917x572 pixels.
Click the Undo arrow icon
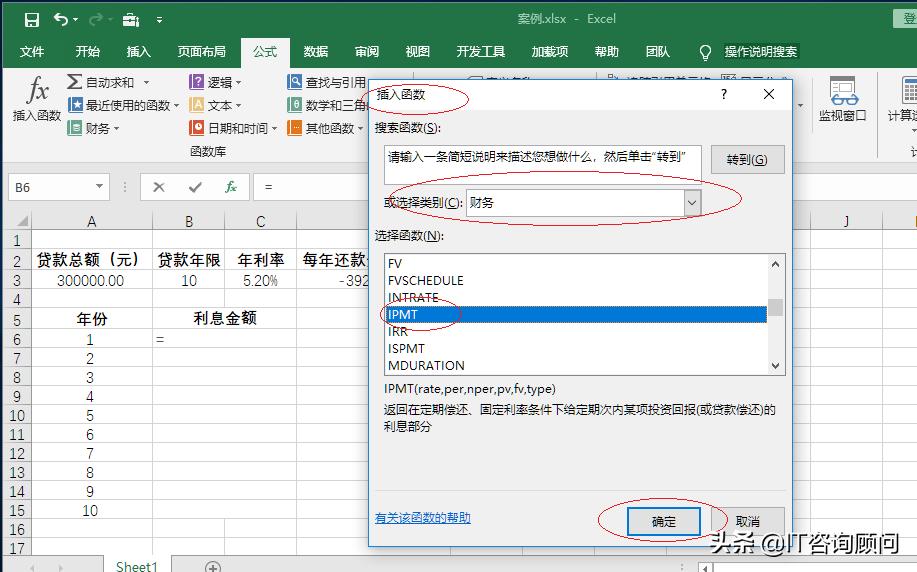point(61,19)
